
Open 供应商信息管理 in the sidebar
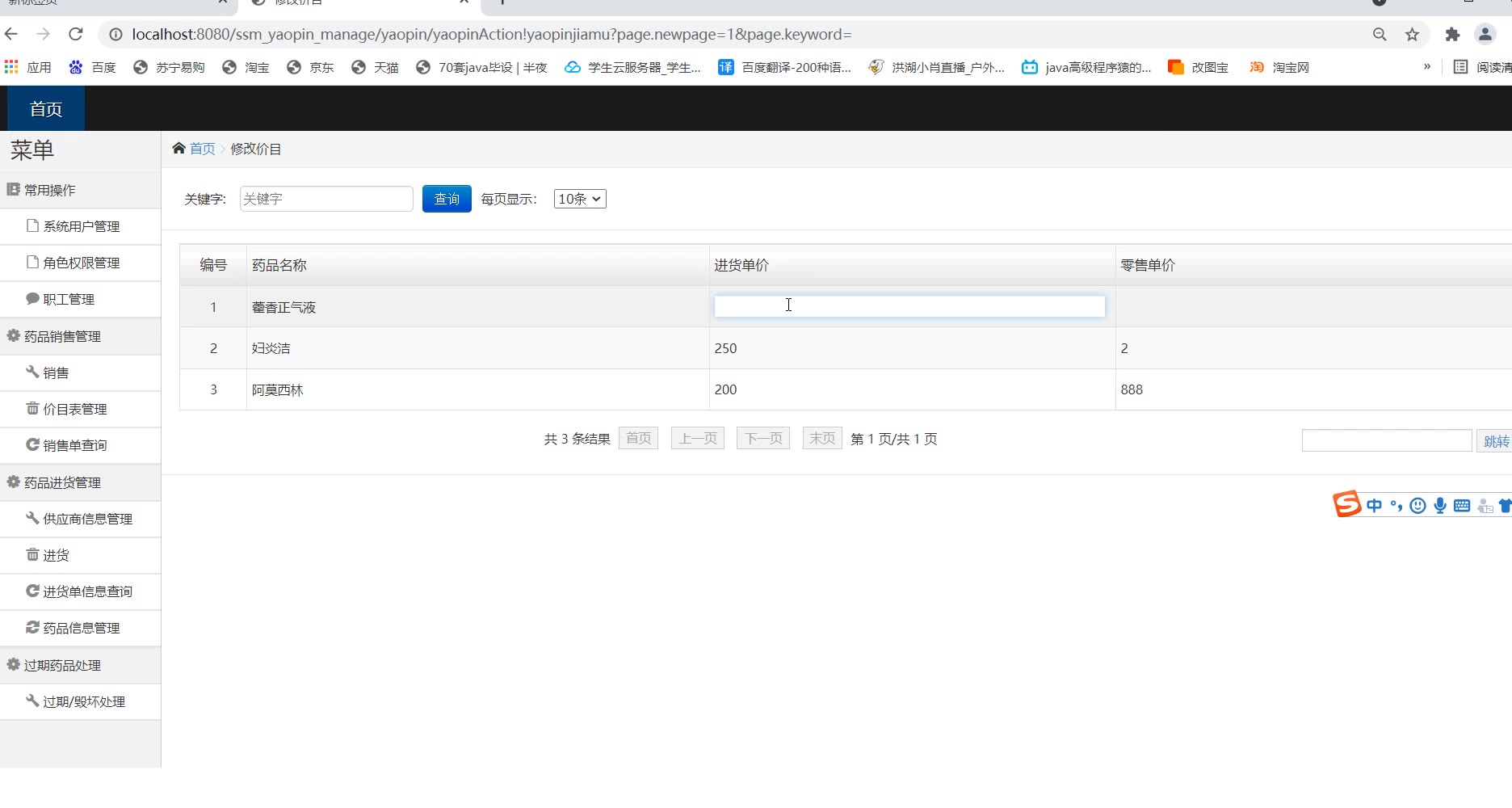[x=81, y=519]
